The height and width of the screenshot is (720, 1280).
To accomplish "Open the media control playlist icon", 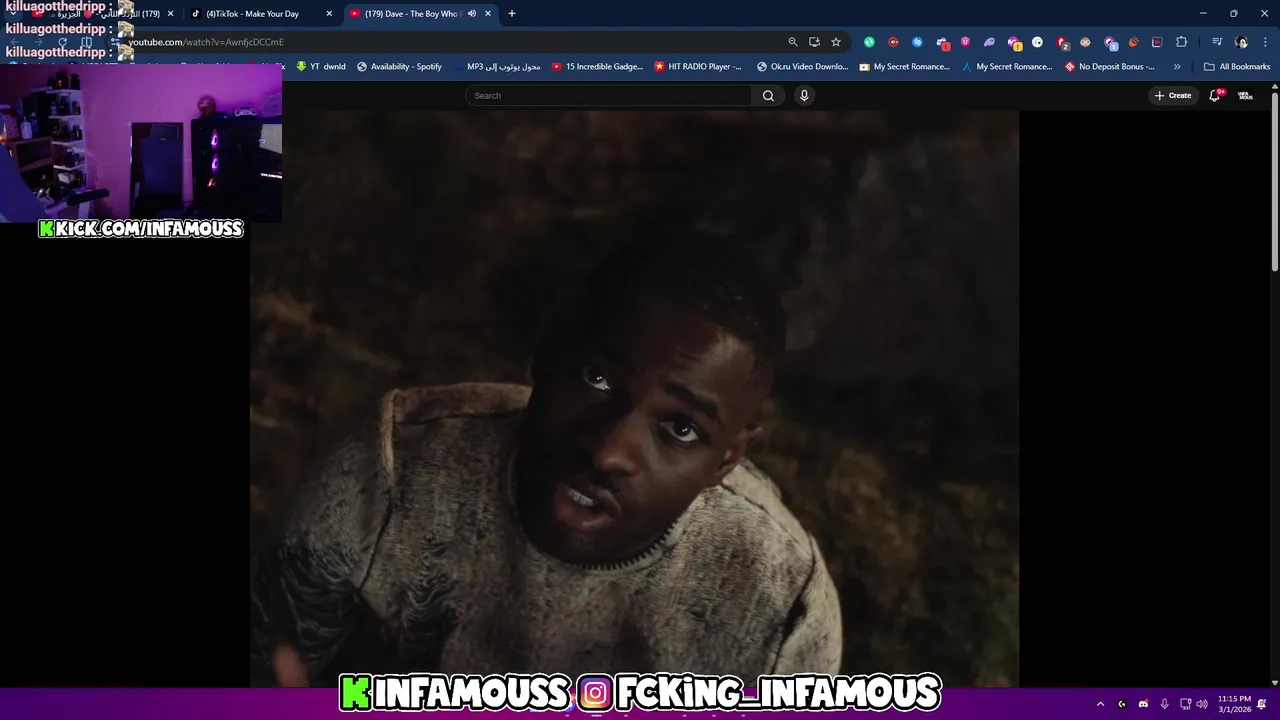I will [1217, 42].
